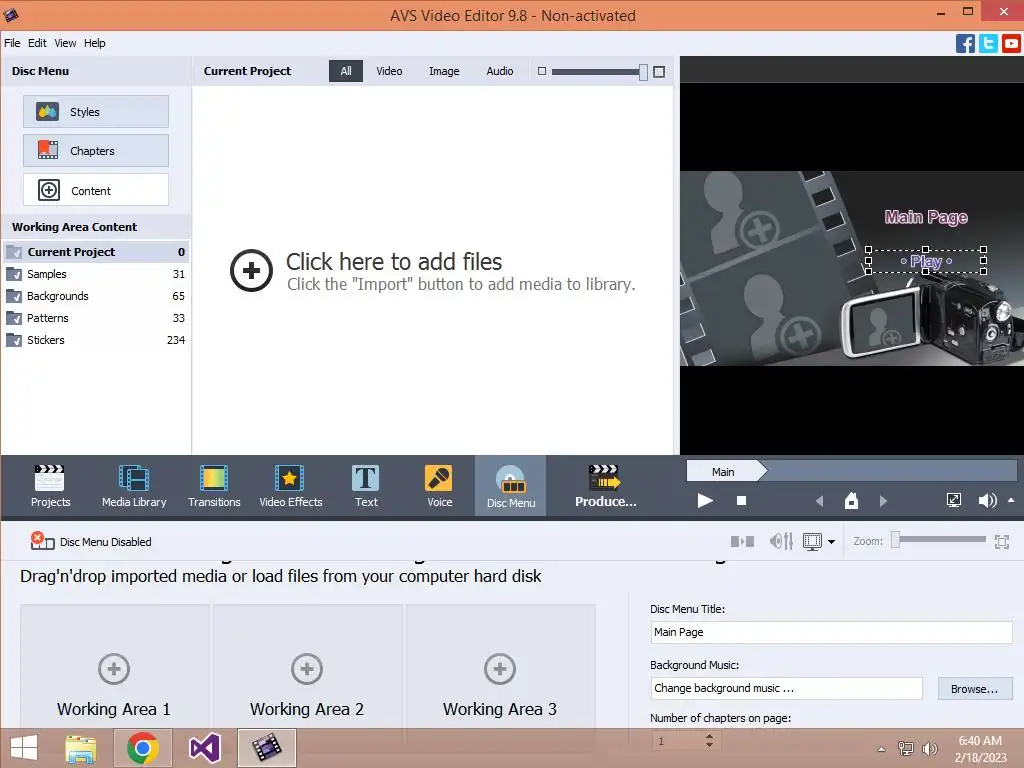Open the Help menu
Screen dimensions: 1024x768
point(95,43)
